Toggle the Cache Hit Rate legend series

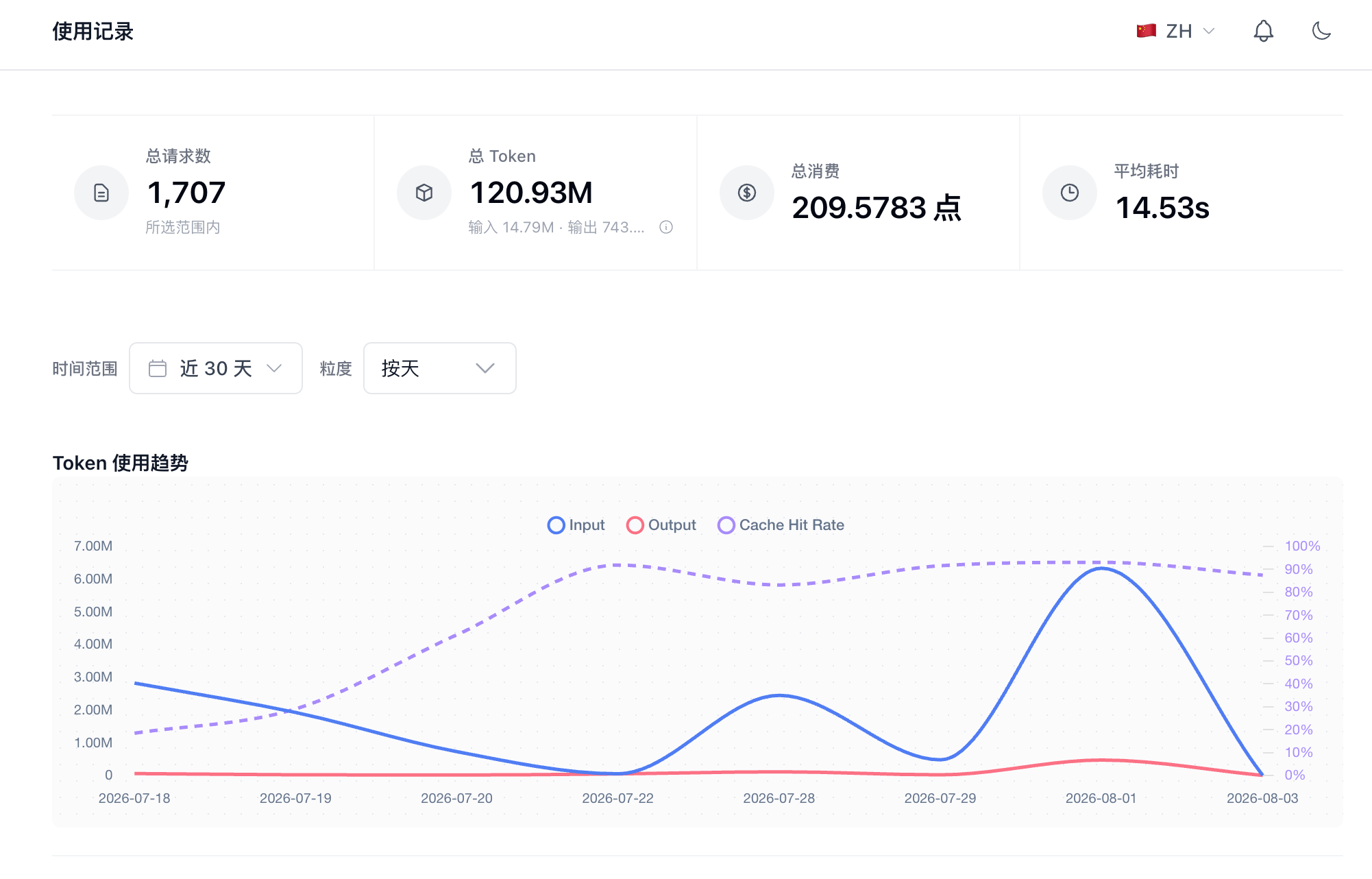781,525
